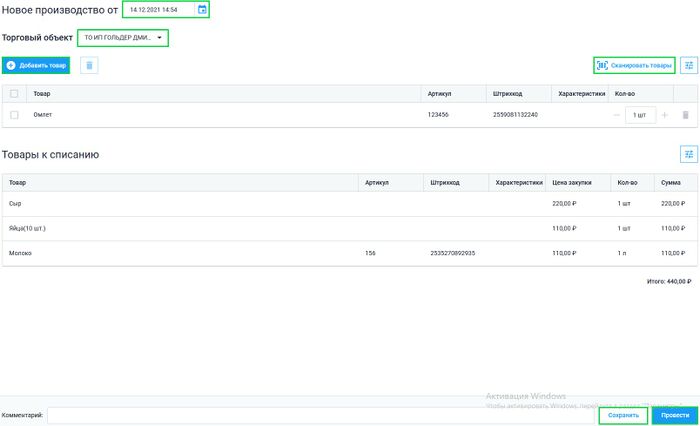Click the trash icon beside Добавить товар
This screenshot has width=700, height=426.
[x=89, y=65]
